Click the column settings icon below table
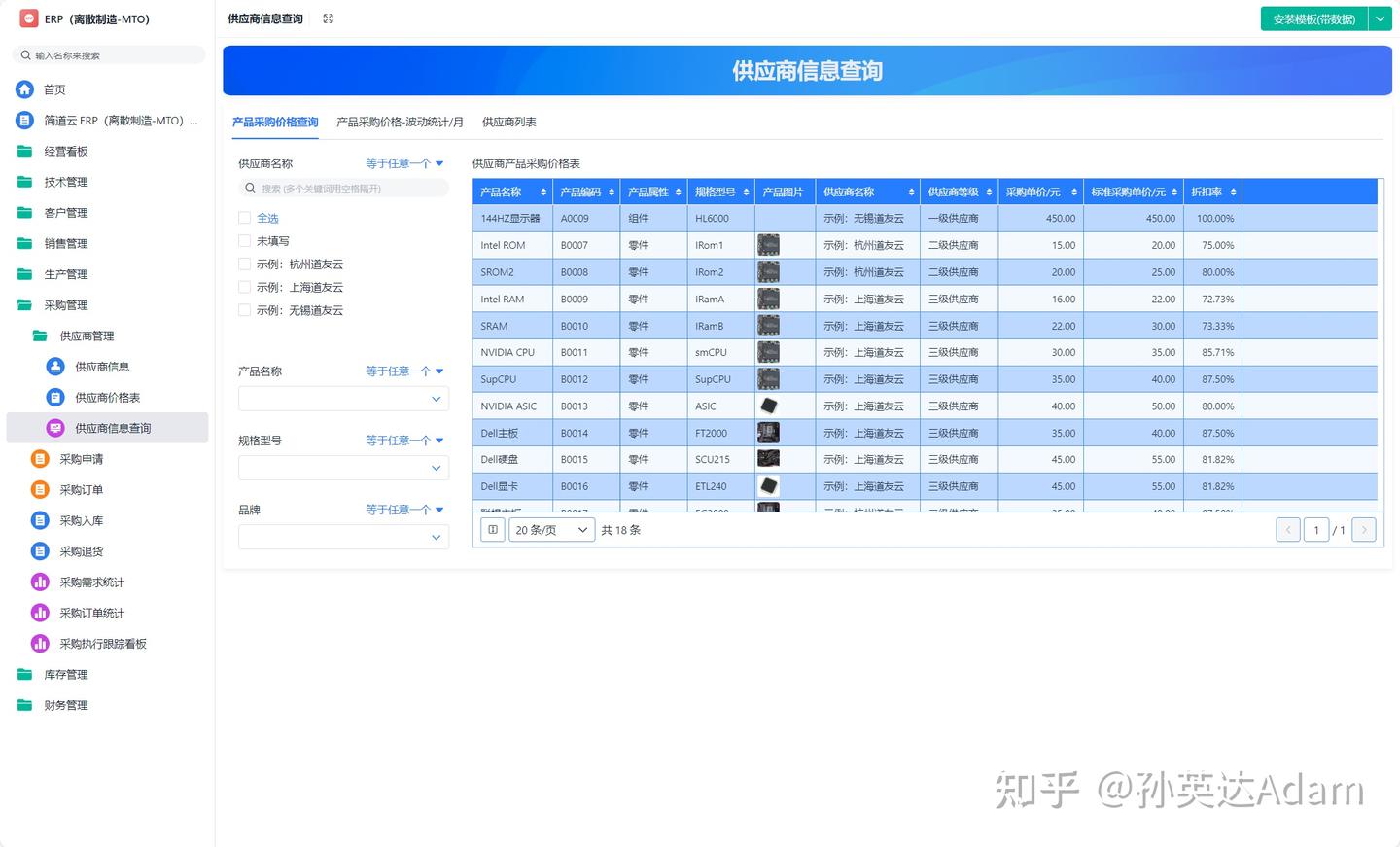1400x847 pixels. 493,530
